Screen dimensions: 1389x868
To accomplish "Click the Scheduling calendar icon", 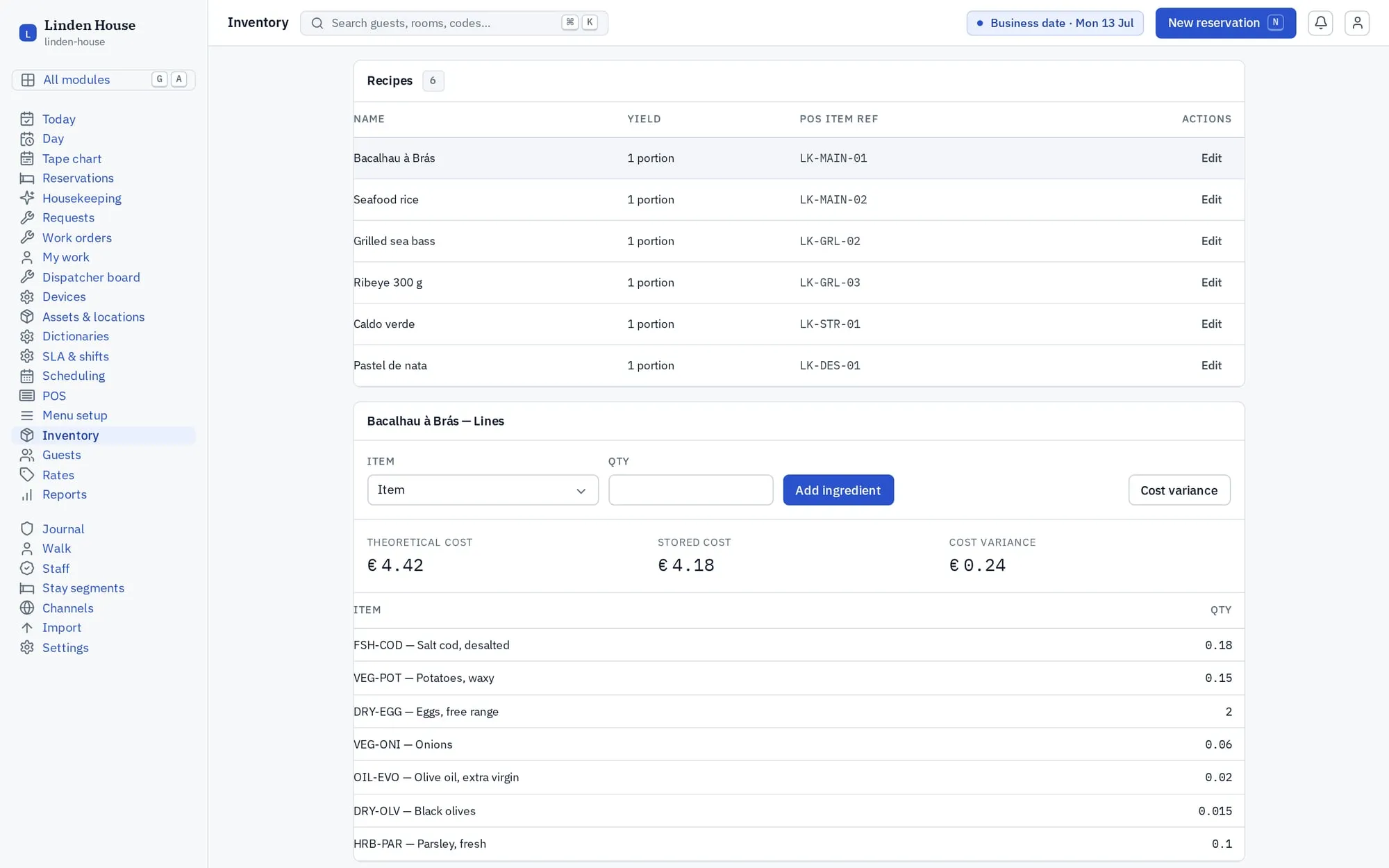I will coord(27,376).
